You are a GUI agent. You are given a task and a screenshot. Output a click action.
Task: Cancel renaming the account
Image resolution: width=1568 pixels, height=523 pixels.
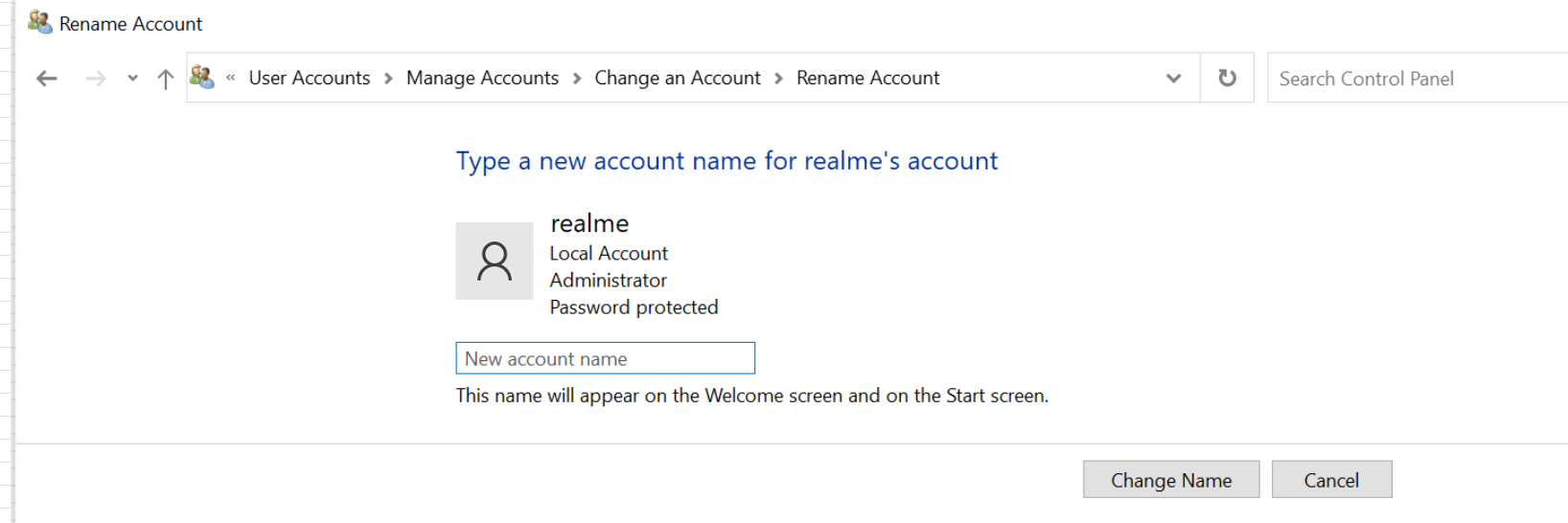click(x=1331, y=480)
